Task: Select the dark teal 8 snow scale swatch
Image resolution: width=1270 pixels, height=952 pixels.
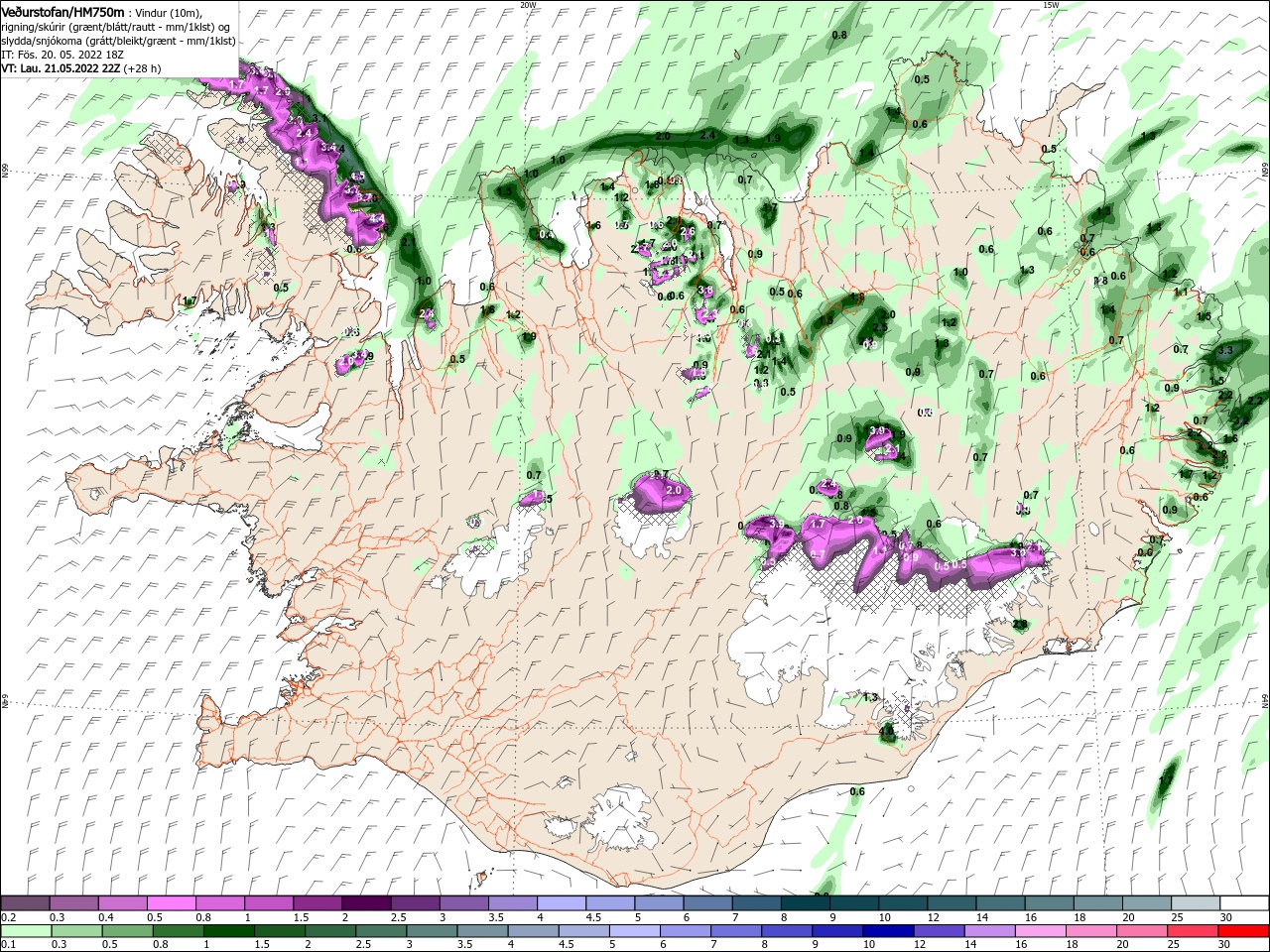Action: click(x=806, y=903)
